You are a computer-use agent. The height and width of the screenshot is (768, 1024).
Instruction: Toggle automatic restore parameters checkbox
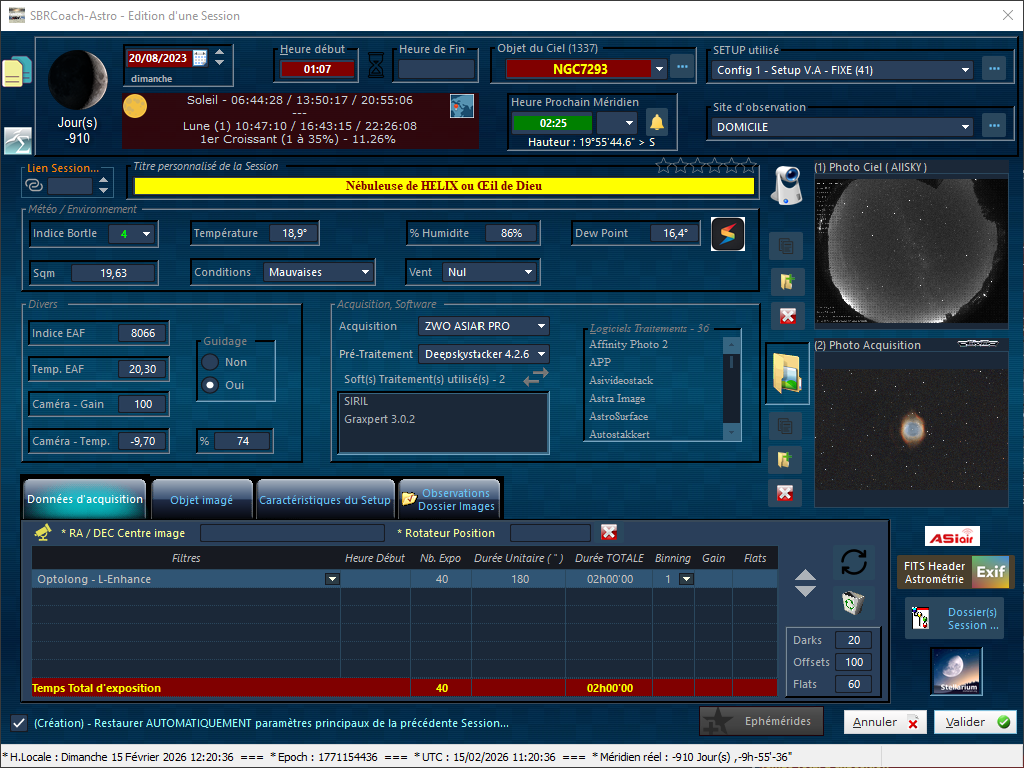click(x=19, y=723)
